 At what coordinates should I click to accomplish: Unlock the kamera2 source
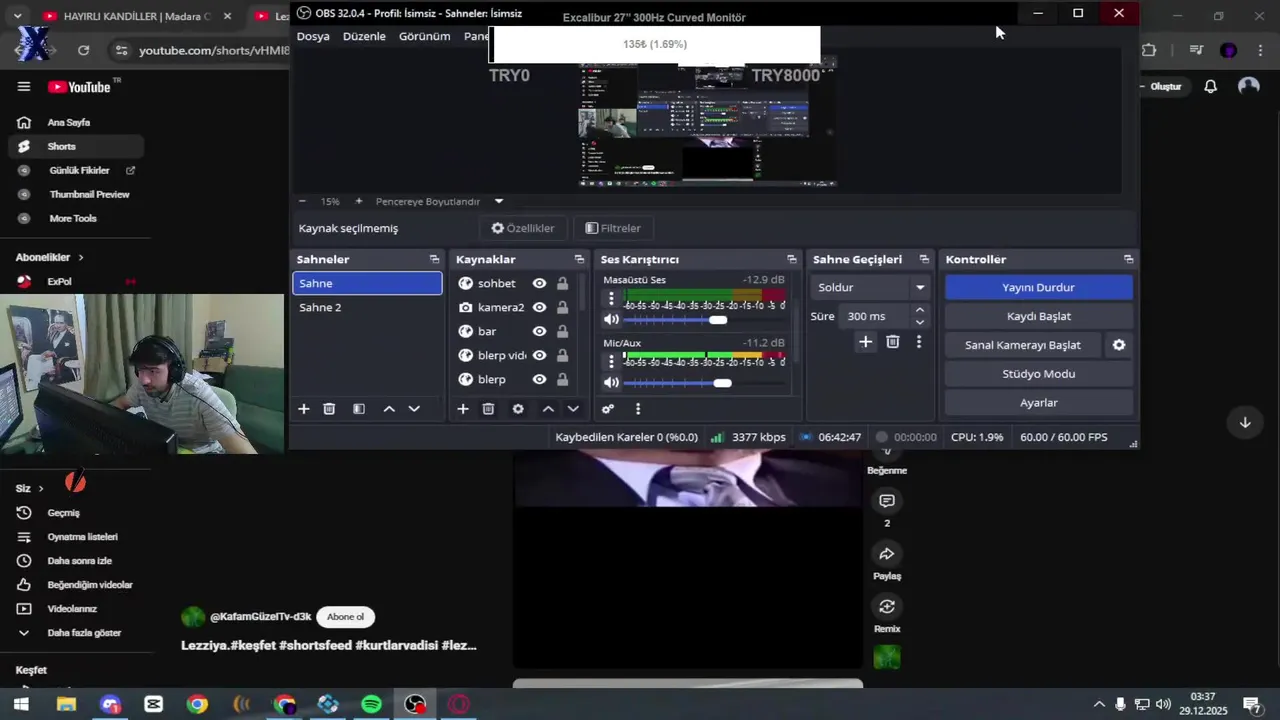(562, 307)
